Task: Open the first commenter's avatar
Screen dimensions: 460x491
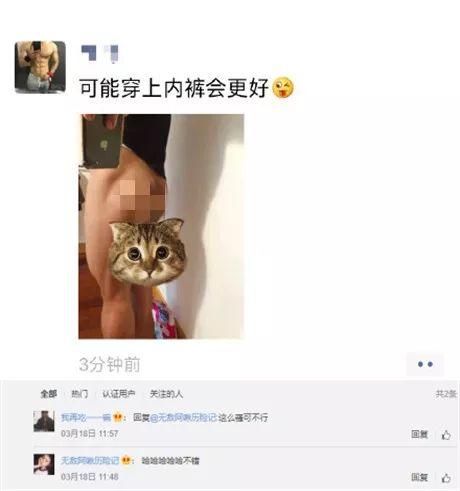Action: pyautogui.click(x=44, y=421)
